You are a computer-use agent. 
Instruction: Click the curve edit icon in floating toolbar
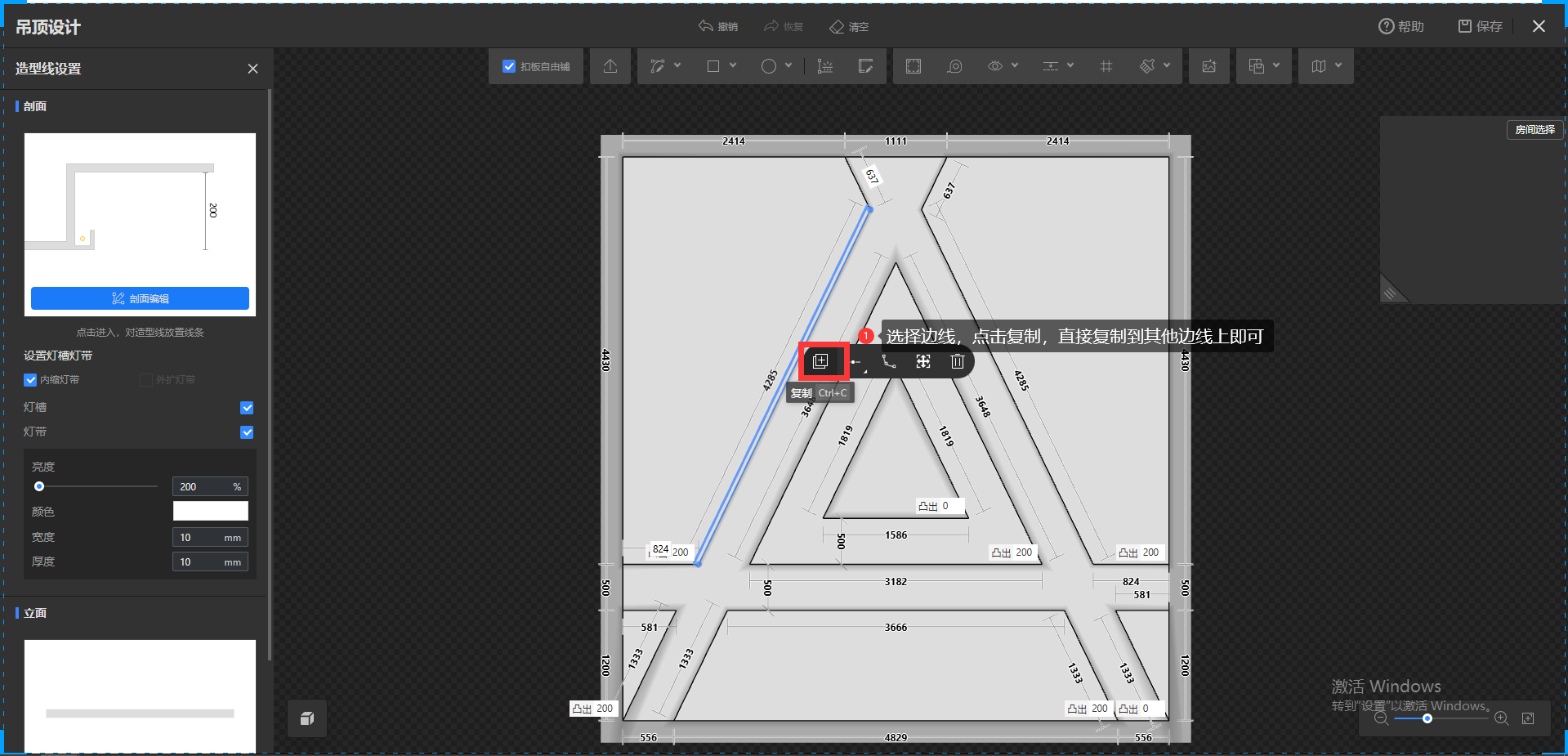coord(889,361)
